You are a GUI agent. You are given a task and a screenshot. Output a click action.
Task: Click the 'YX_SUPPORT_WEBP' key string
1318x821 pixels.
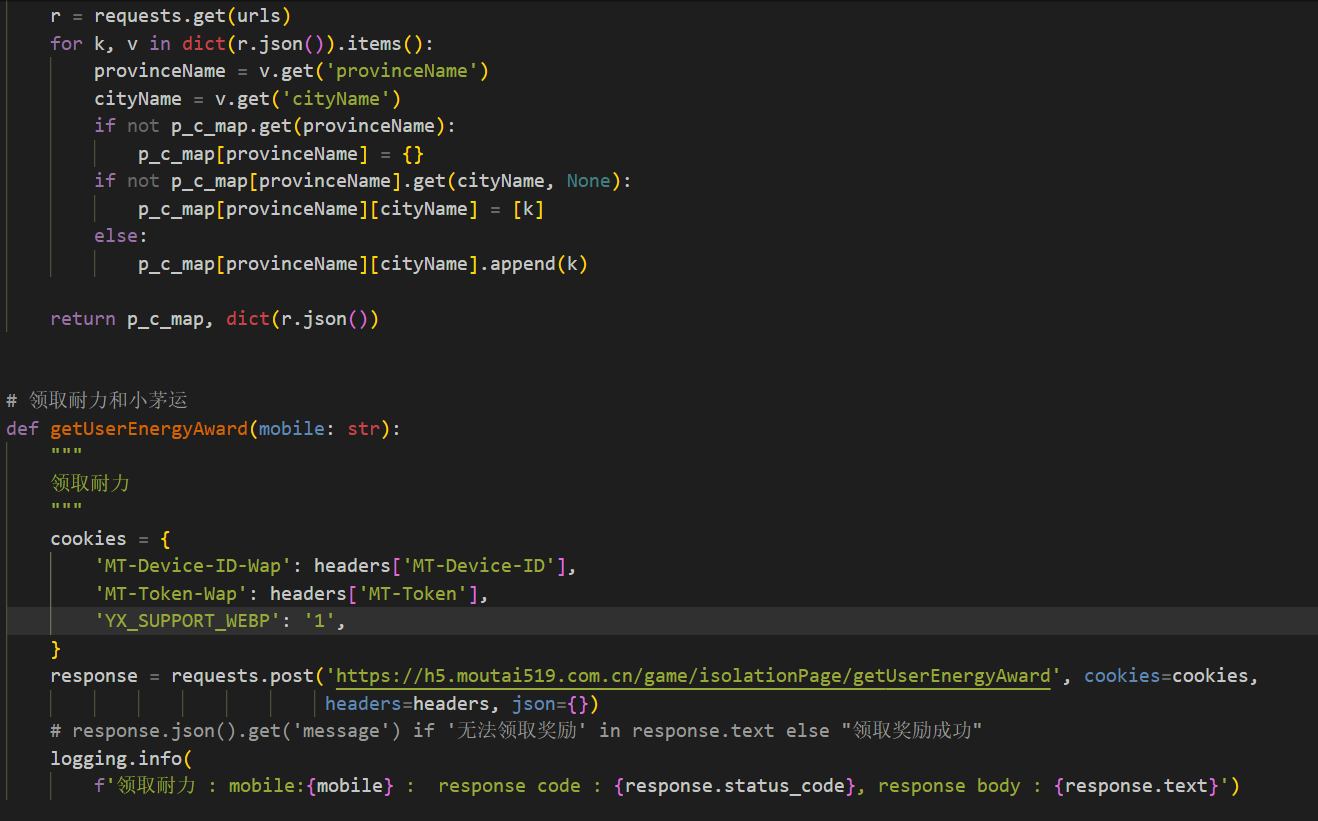[187, 621]
